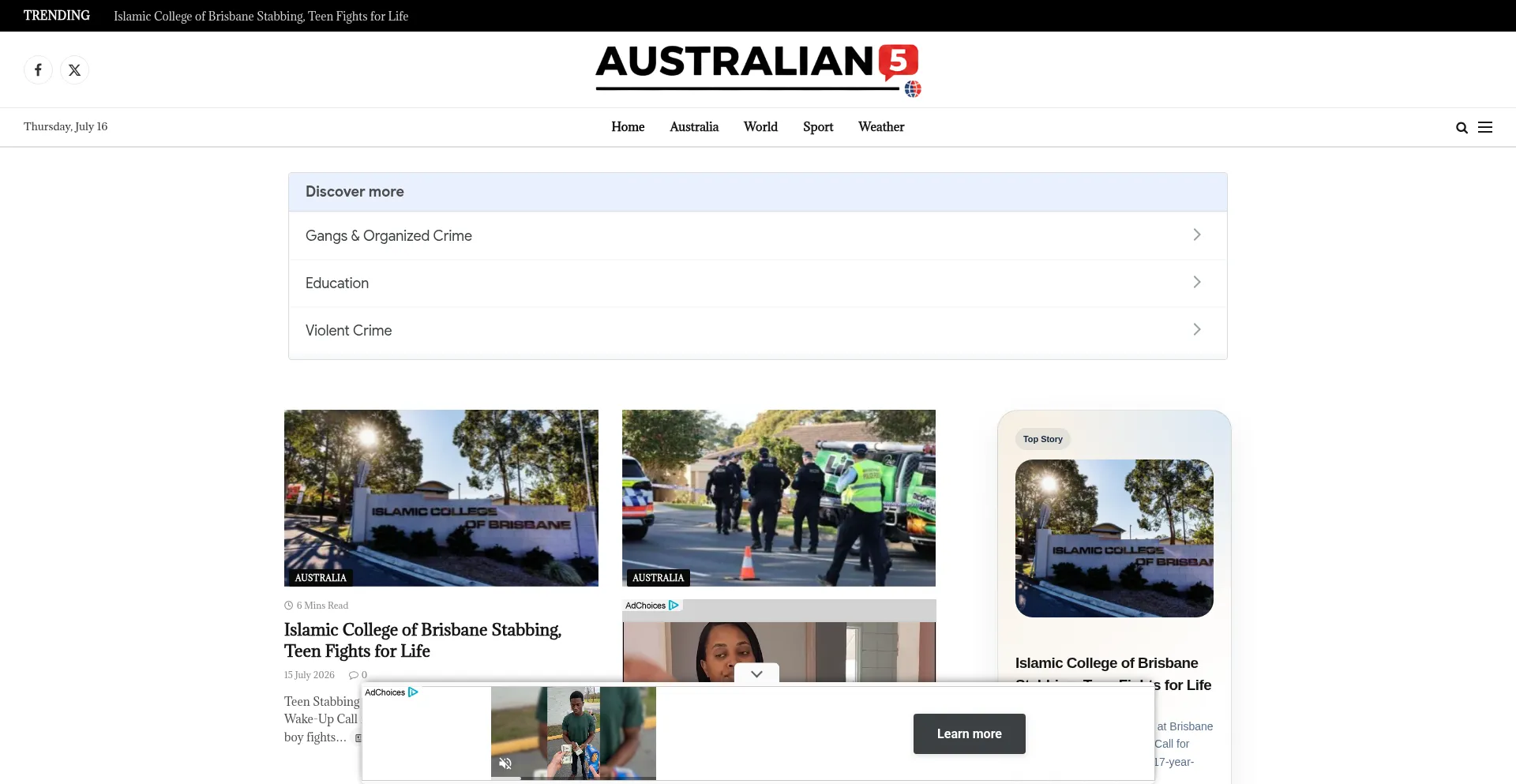This screenshot has height=784, width=1516.
Task: Unmute the bottom banner video ad
Action: (505, 763)
